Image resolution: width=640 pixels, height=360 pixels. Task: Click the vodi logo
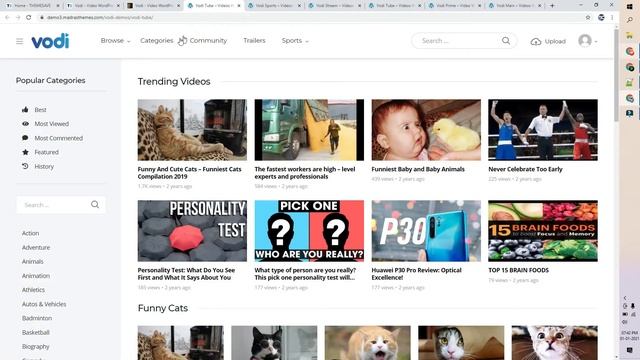[51, 41]
